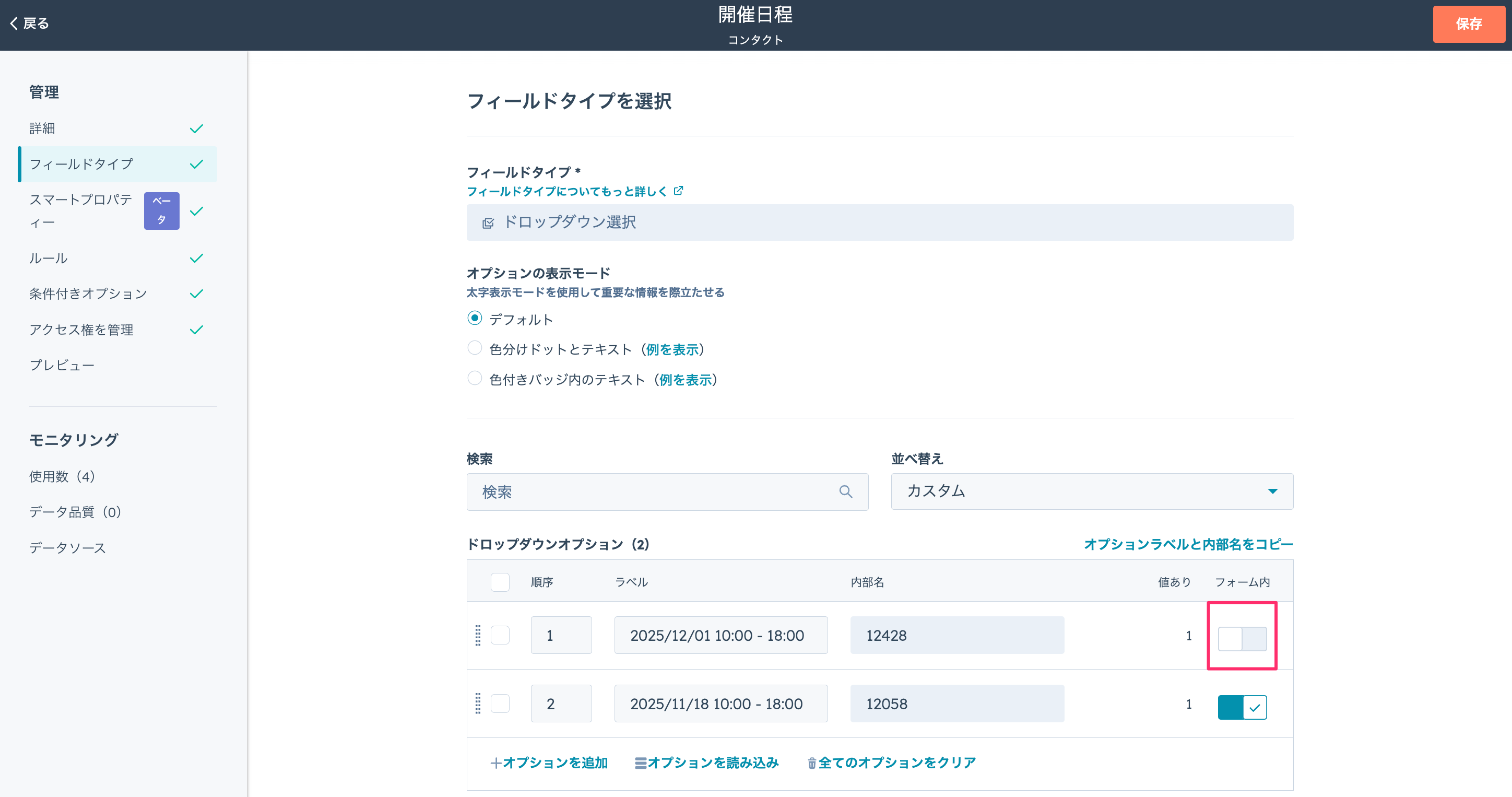
Task: Click the drag handle of option row 2
Action: tap(478, 704)
